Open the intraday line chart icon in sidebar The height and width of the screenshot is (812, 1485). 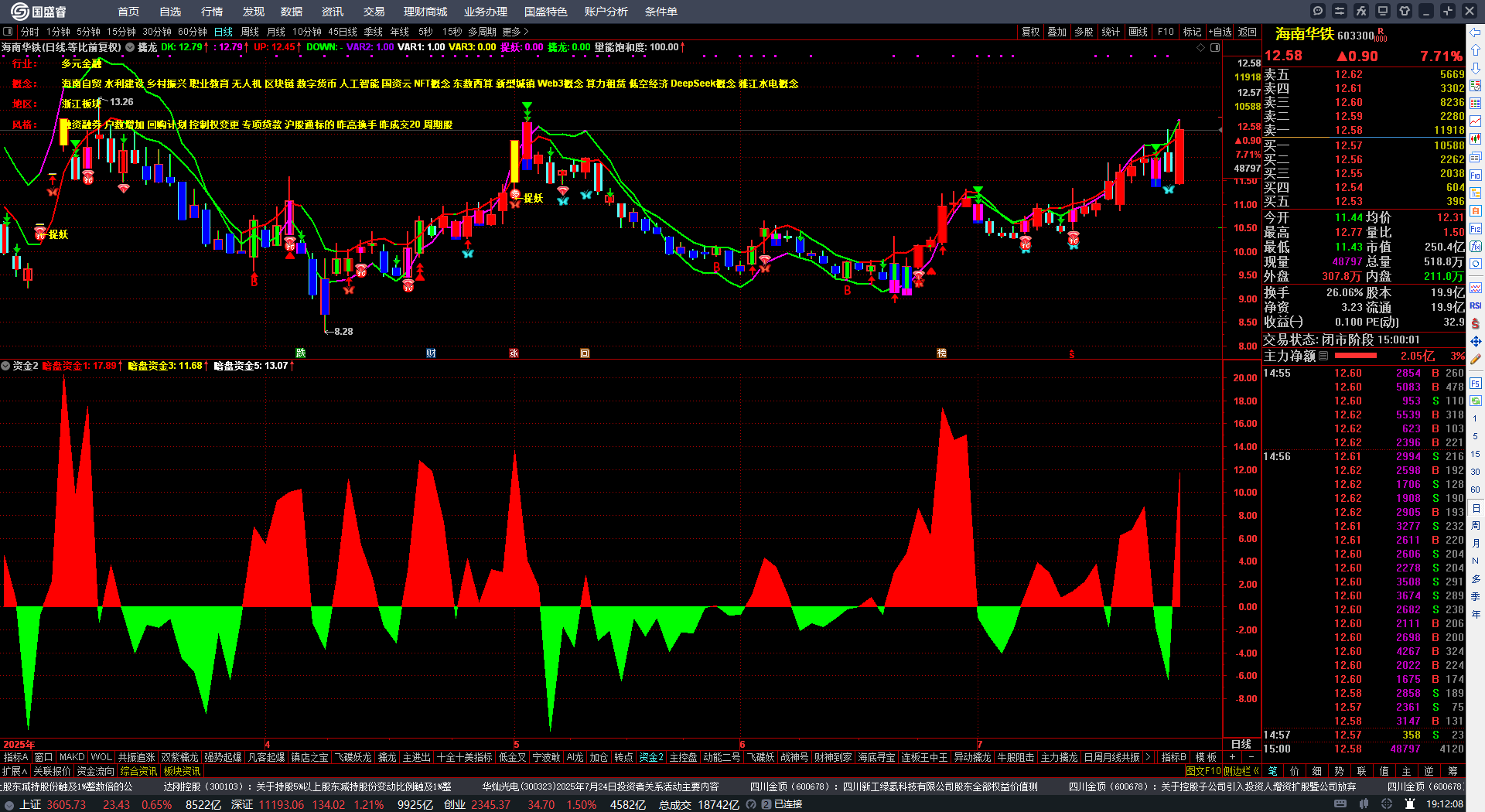(x=1476, y=121)
